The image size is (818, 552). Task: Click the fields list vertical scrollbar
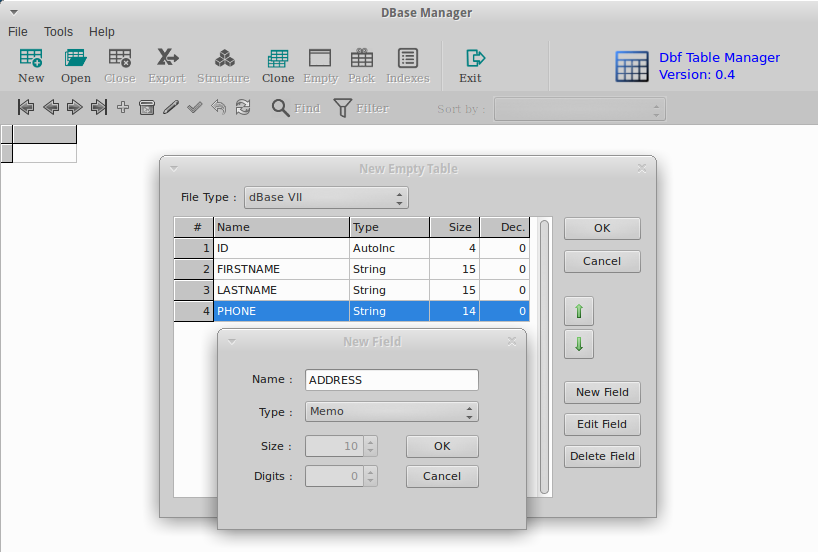coord(544,357)
